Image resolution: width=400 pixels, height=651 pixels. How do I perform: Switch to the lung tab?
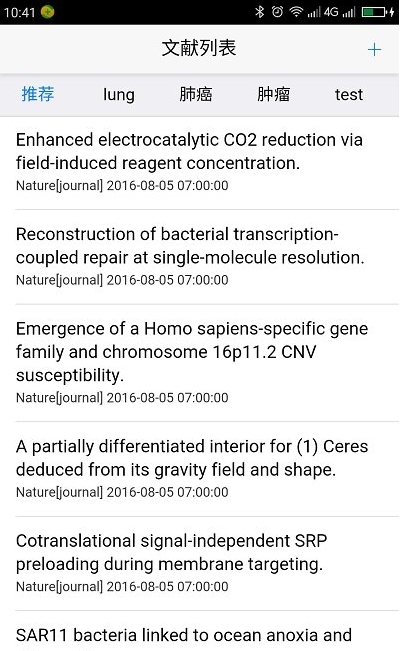119,95
